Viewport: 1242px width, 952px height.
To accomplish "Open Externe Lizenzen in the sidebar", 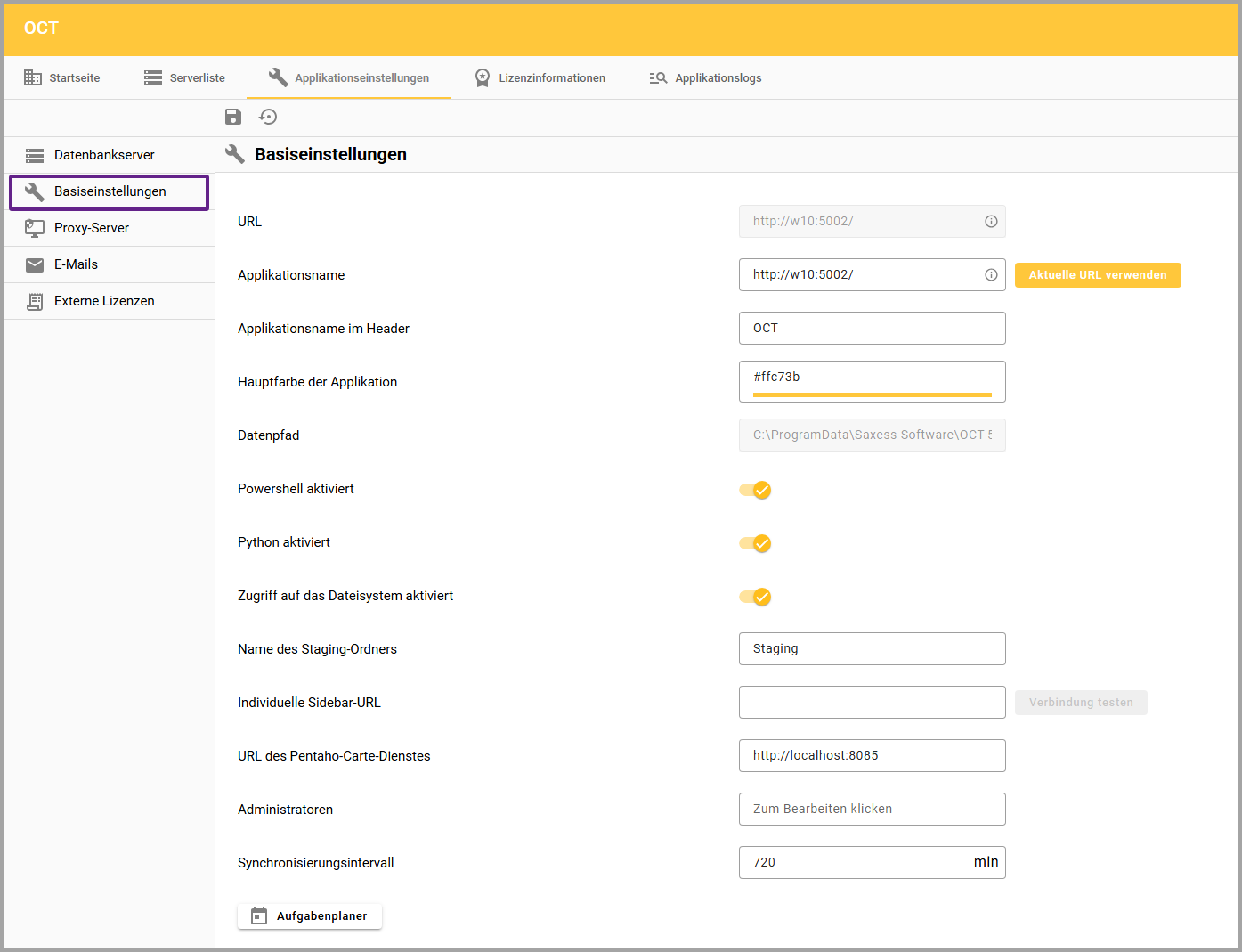I will (104, 301).
